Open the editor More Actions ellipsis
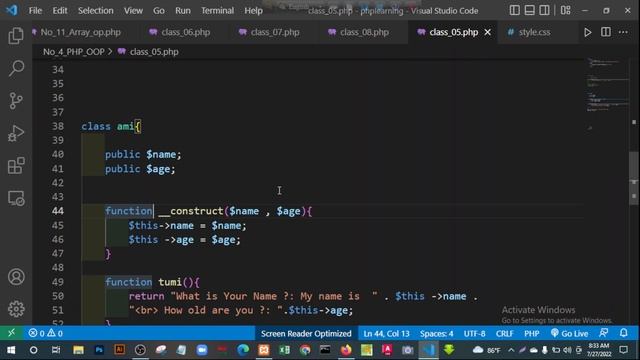 623,32
